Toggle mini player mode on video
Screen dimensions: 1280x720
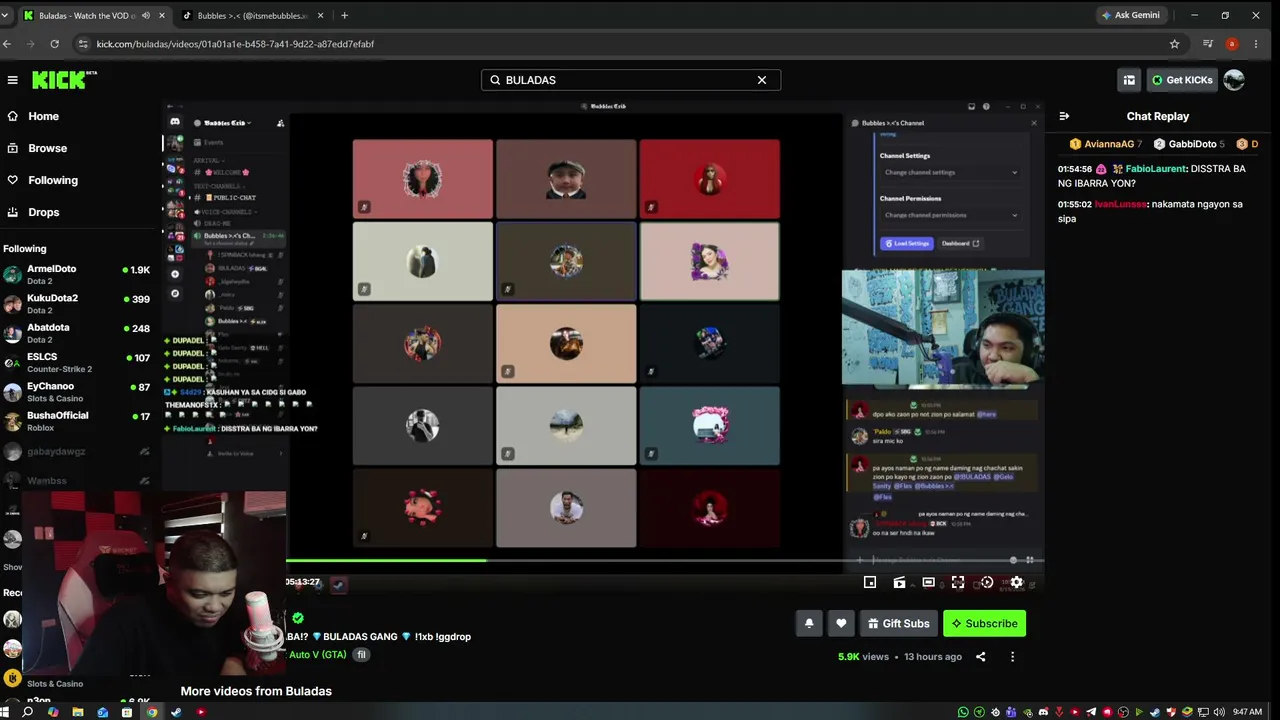click(x=870, y=582)
